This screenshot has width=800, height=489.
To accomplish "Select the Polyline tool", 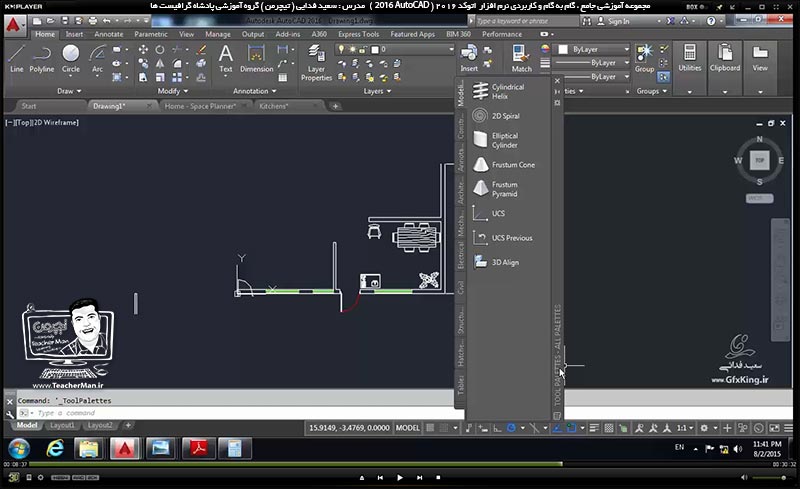I will tap(41, 58).
